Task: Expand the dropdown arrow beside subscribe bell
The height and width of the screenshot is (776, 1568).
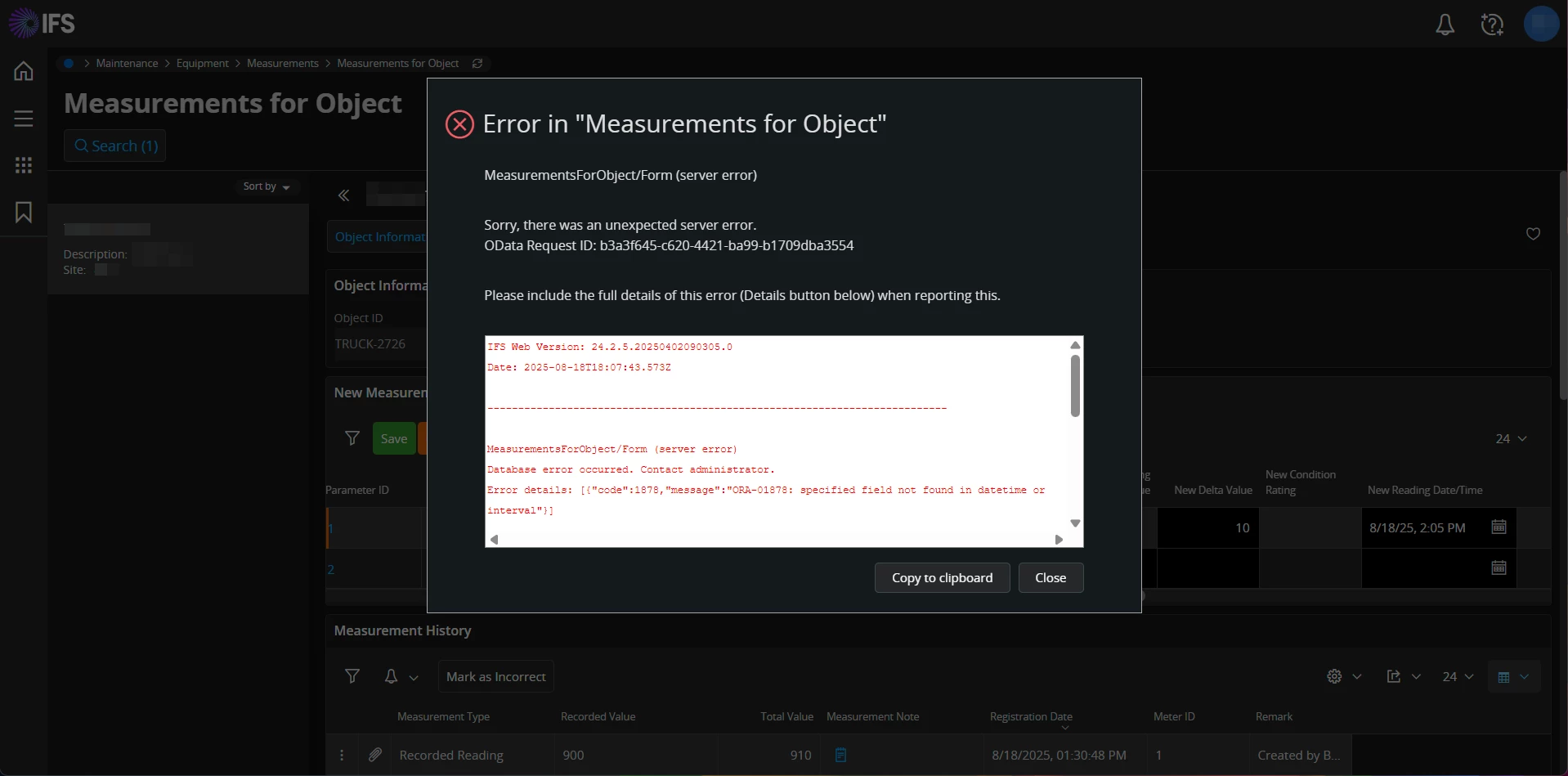Action: click(414, 678)
